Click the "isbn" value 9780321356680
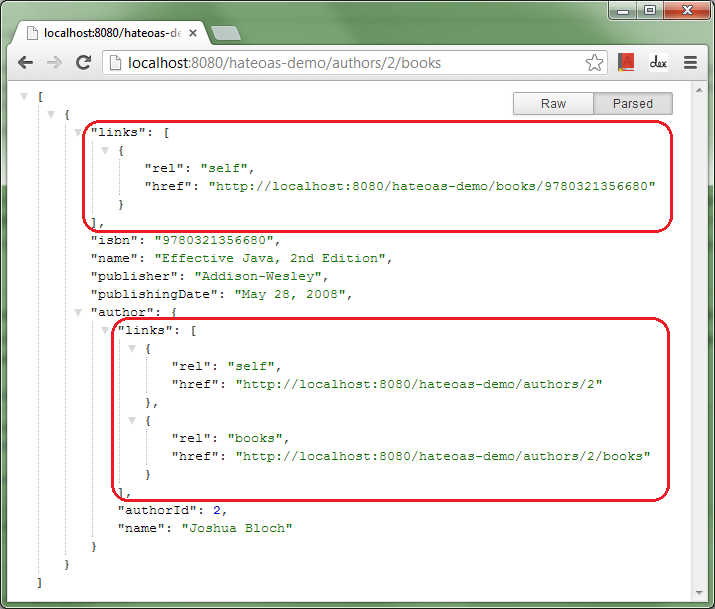The image size is (715, 609). tap(214, 240)
